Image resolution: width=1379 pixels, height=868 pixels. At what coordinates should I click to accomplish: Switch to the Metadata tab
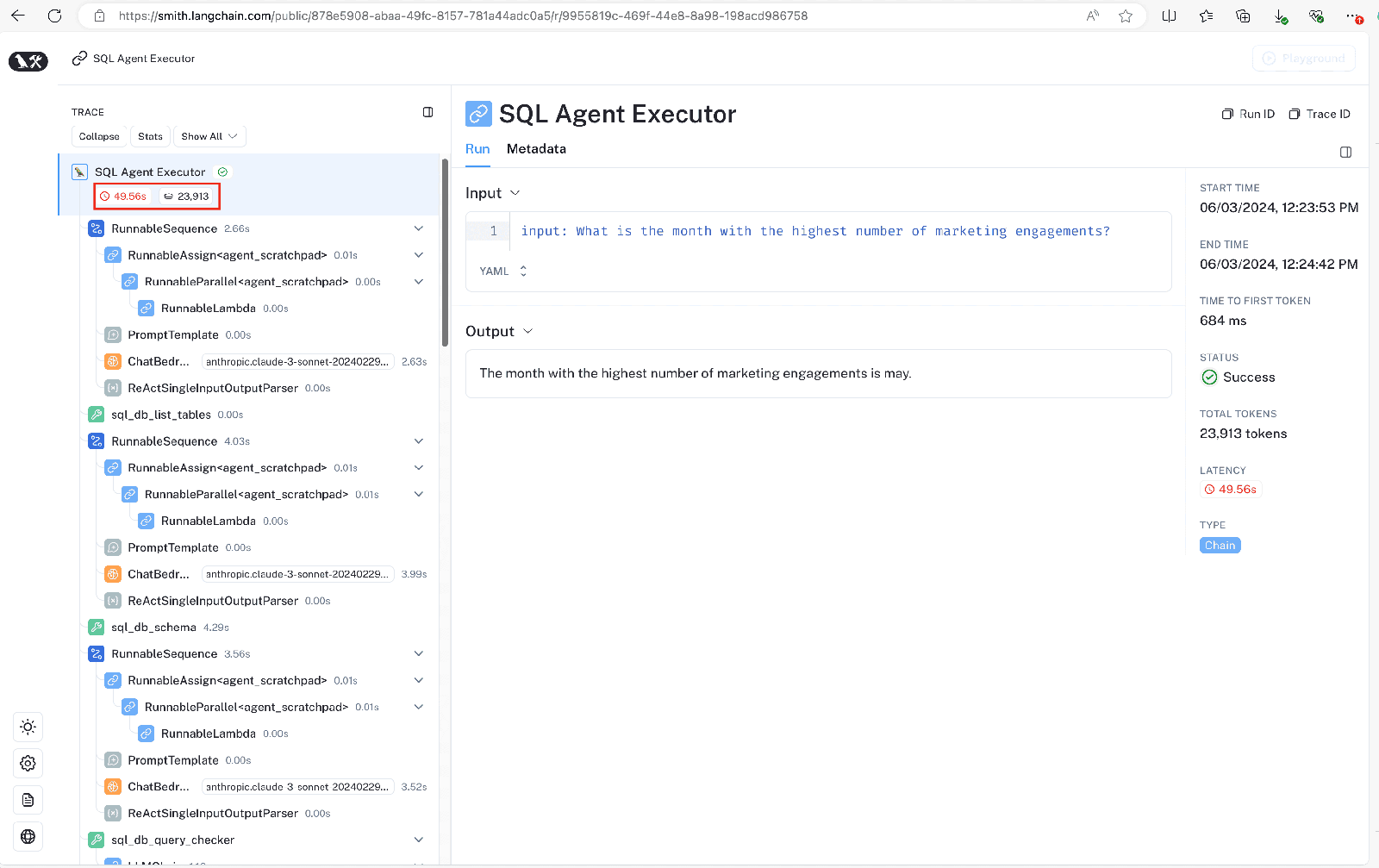(536, 149)
